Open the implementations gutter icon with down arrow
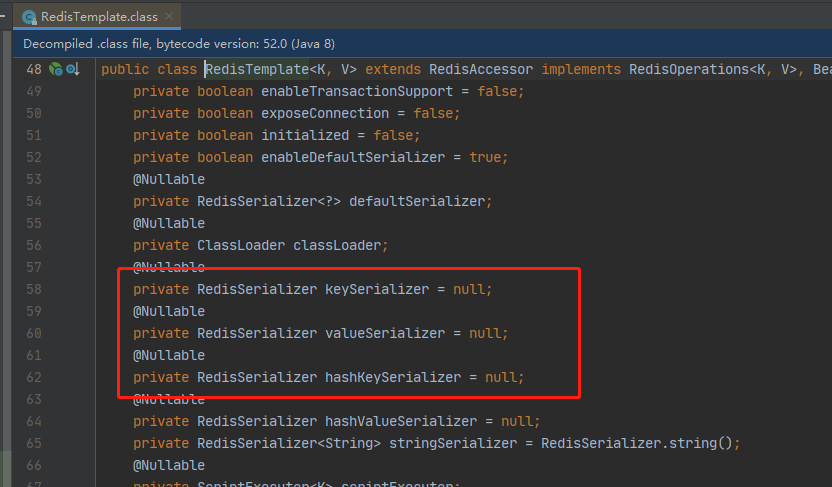 coord(73,69)
